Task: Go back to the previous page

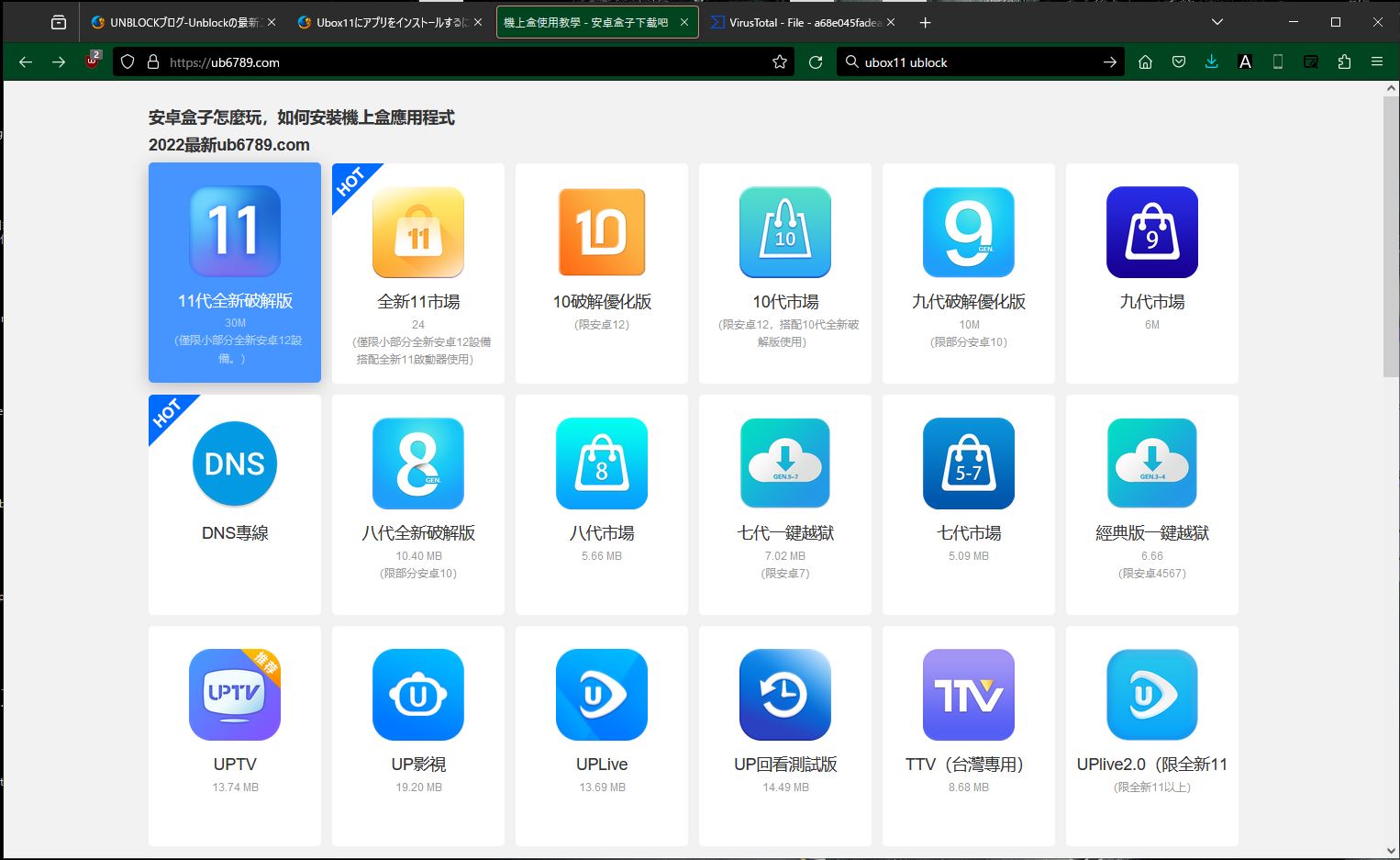Action: [26, 62]
